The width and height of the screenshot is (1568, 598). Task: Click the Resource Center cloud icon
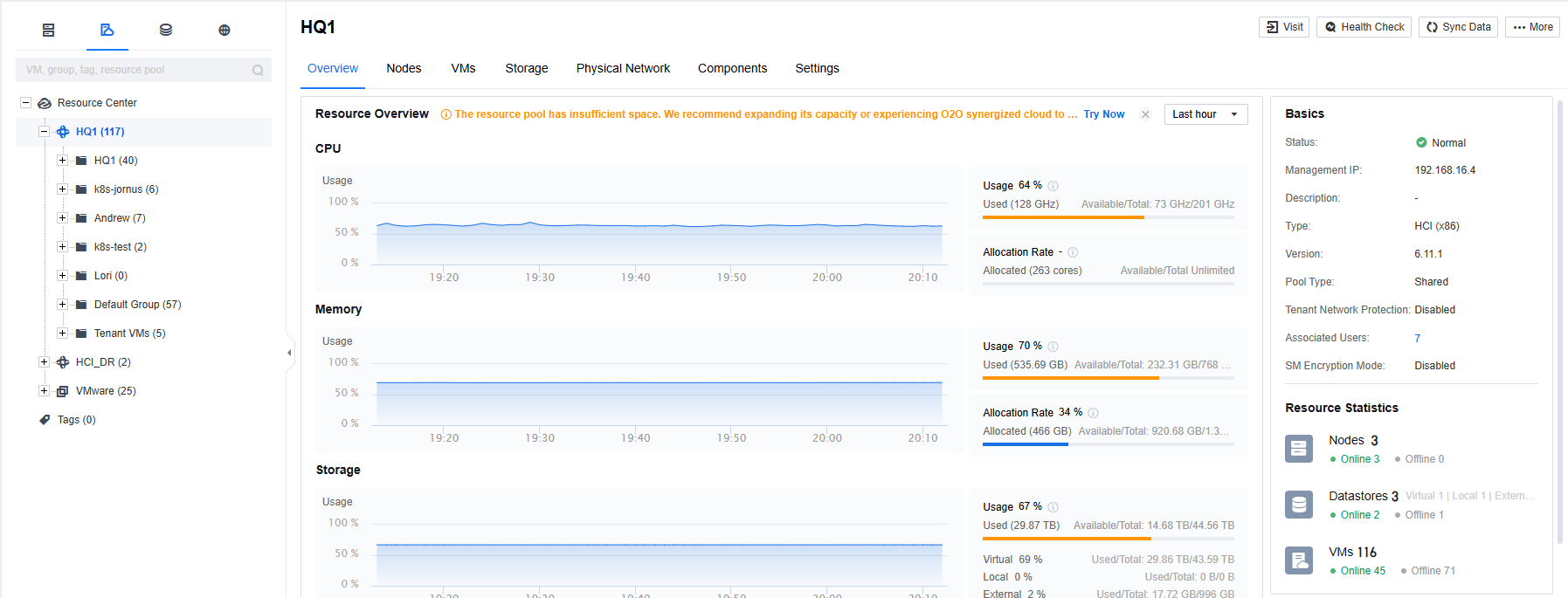(x=45, y=103)
